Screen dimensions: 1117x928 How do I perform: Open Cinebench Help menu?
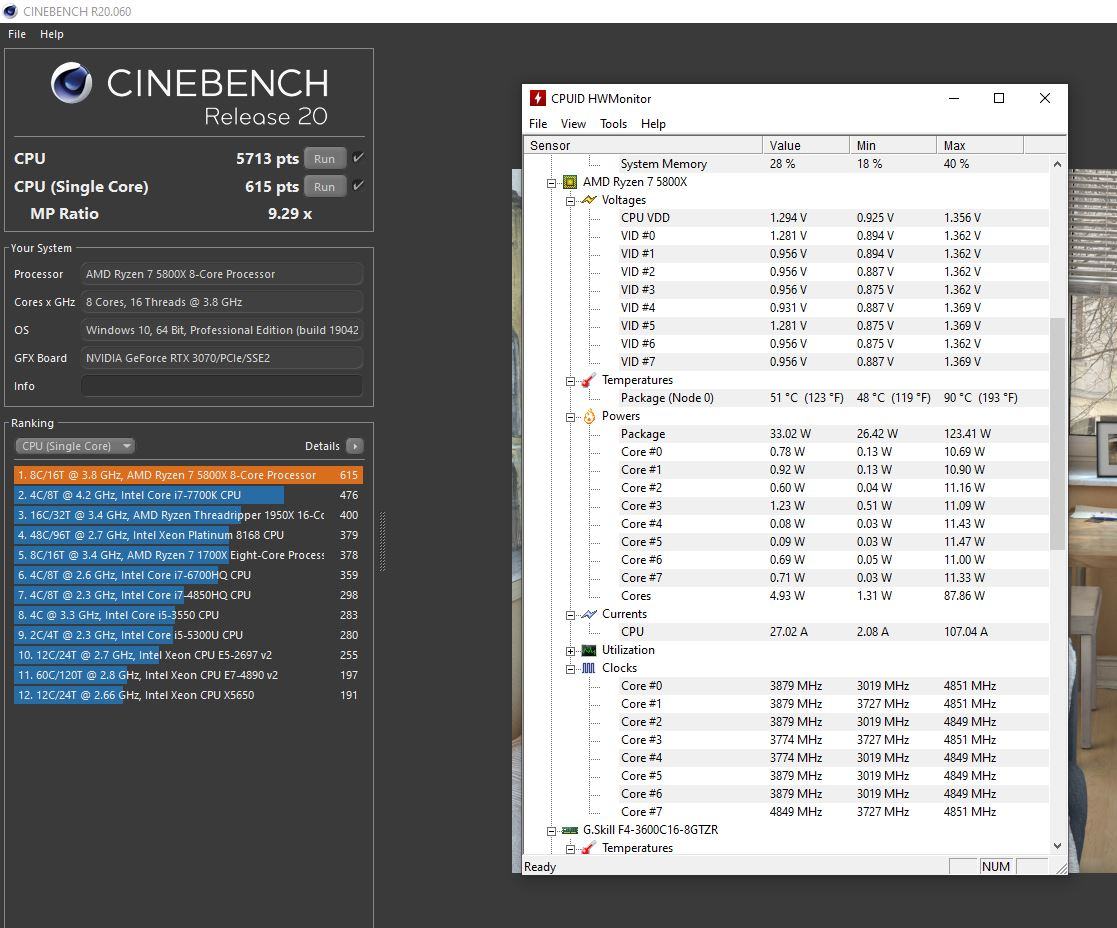[x=51, y=33]
